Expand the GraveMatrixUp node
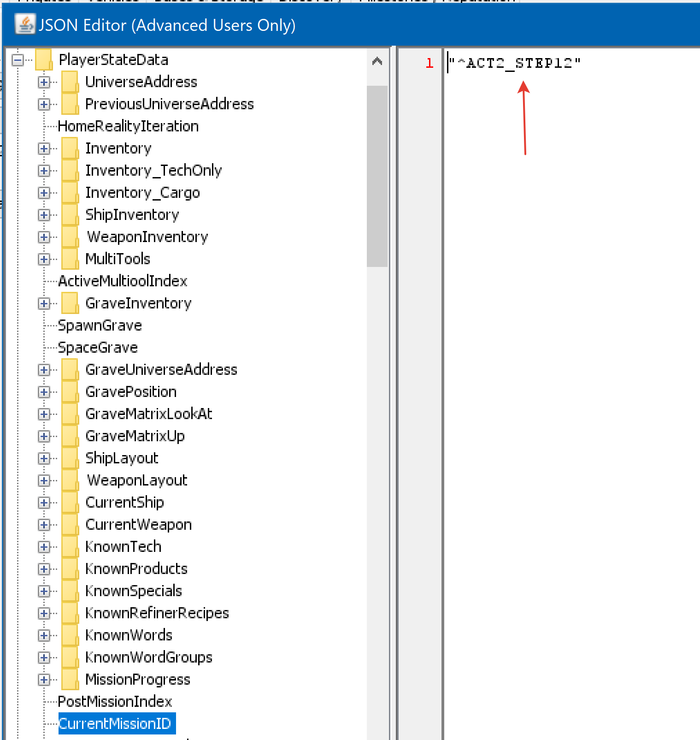The image size is (700, 740). (44, 436)
